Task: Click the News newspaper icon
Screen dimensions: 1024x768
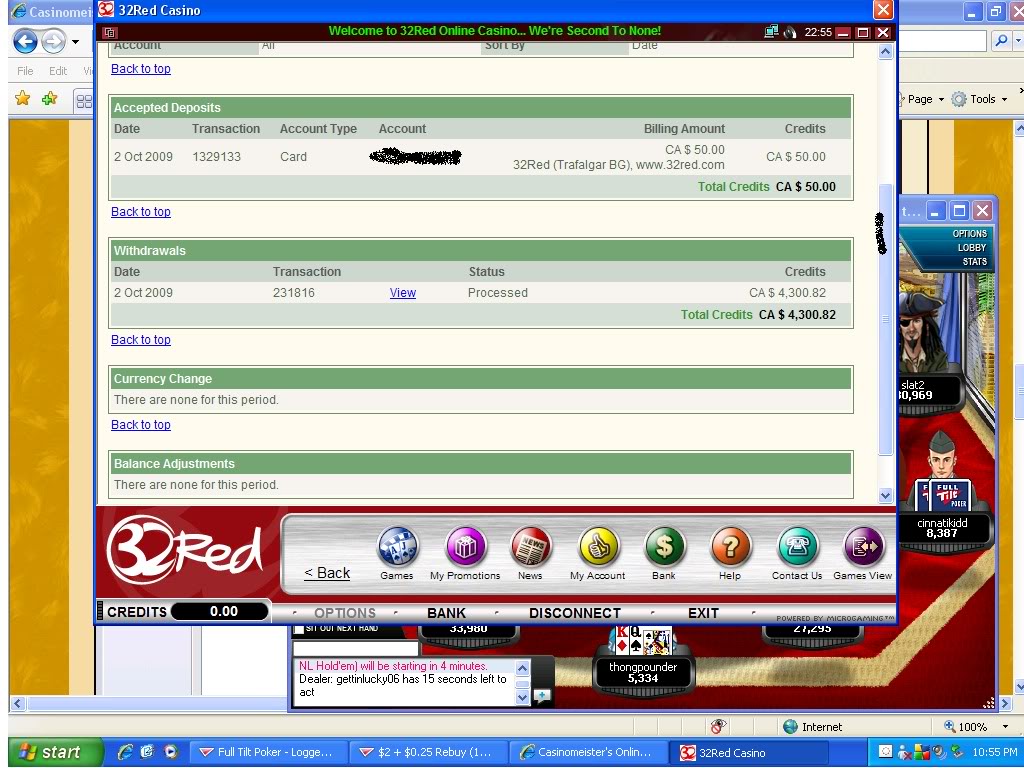Action: (530, 547)
